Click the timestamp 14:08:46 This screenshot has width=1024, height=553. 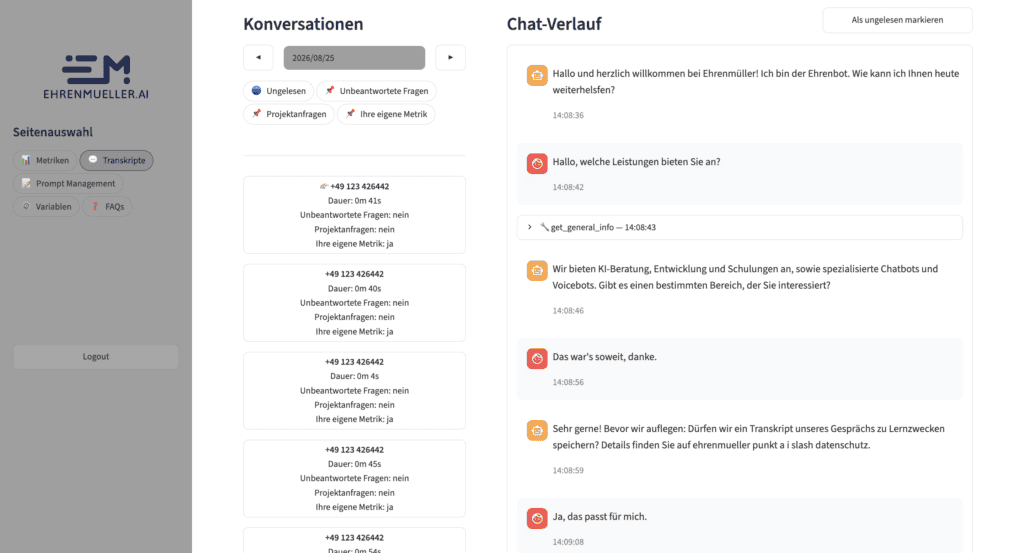[568, 311]
